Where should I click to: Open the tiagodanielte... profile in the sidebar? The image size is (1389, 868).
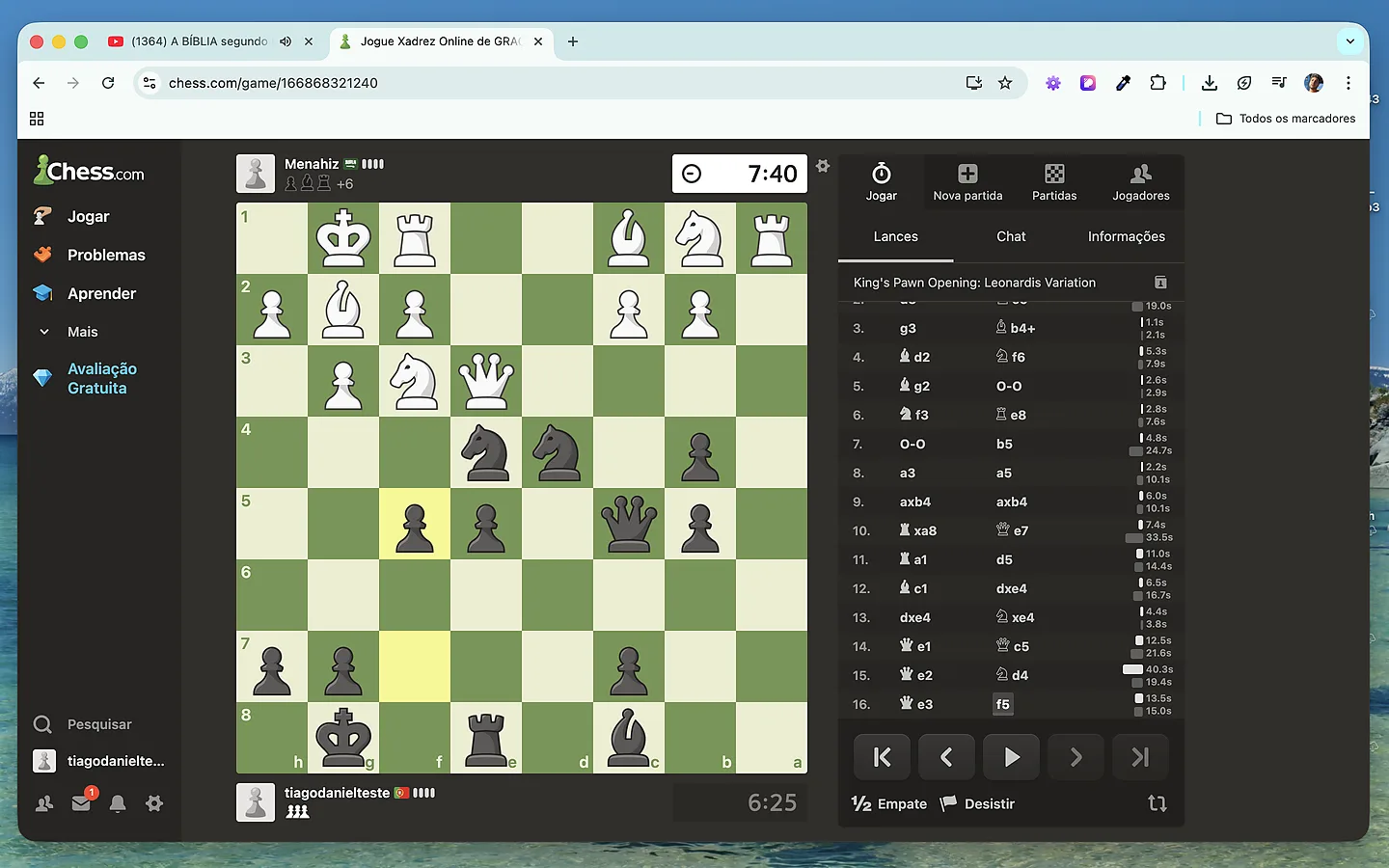[98, 761]
